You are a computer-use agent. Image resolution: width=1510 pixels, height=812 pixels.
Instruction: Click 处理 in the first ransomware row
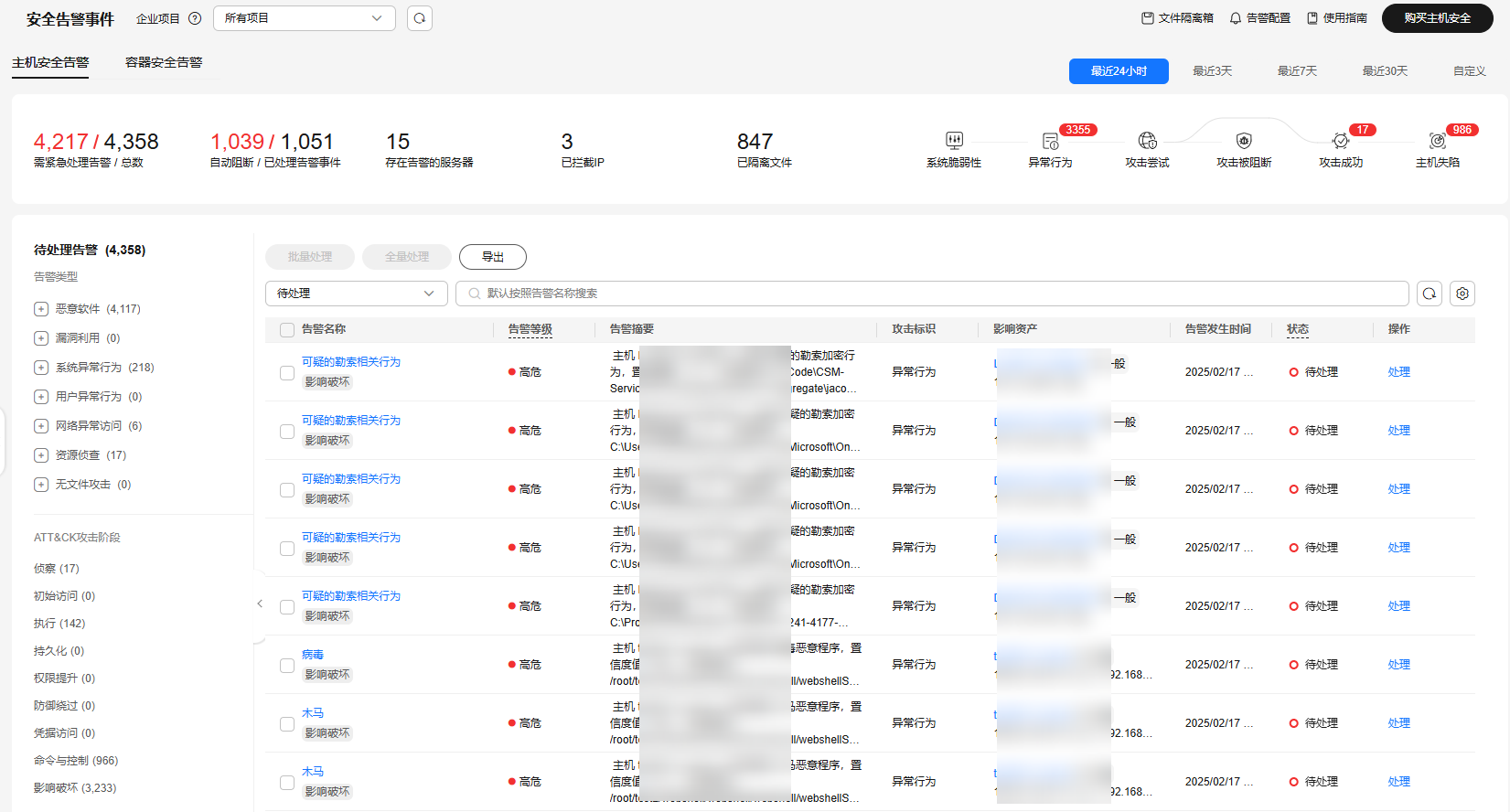pos(1398,372)
